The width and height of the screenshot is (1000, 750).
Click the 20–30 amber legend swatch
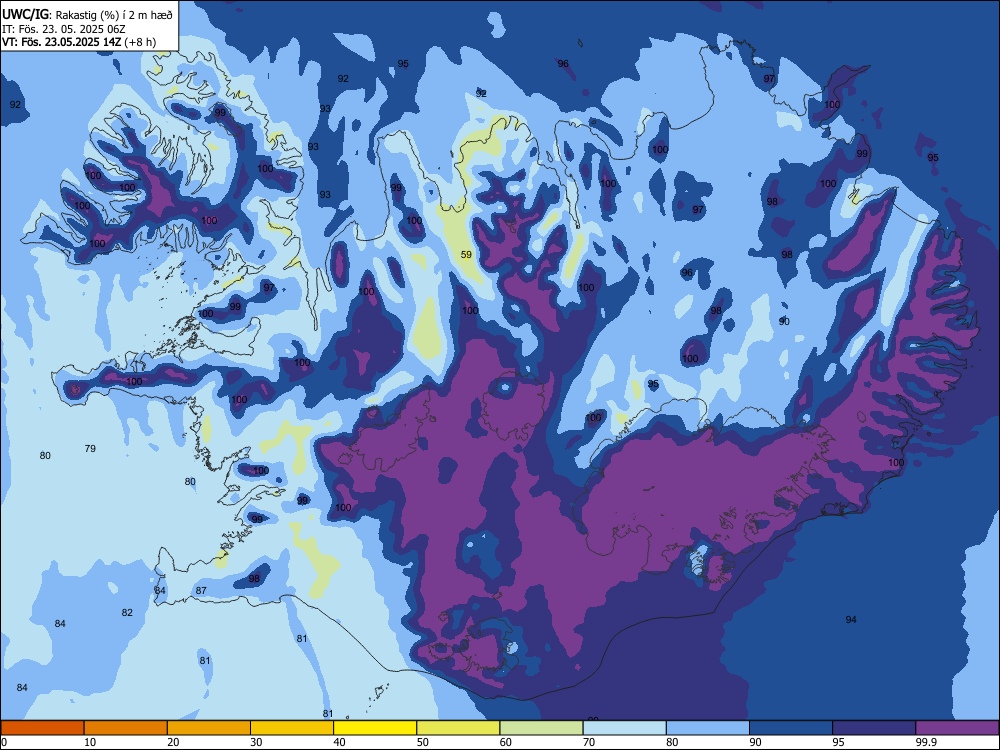pos(209,728)
